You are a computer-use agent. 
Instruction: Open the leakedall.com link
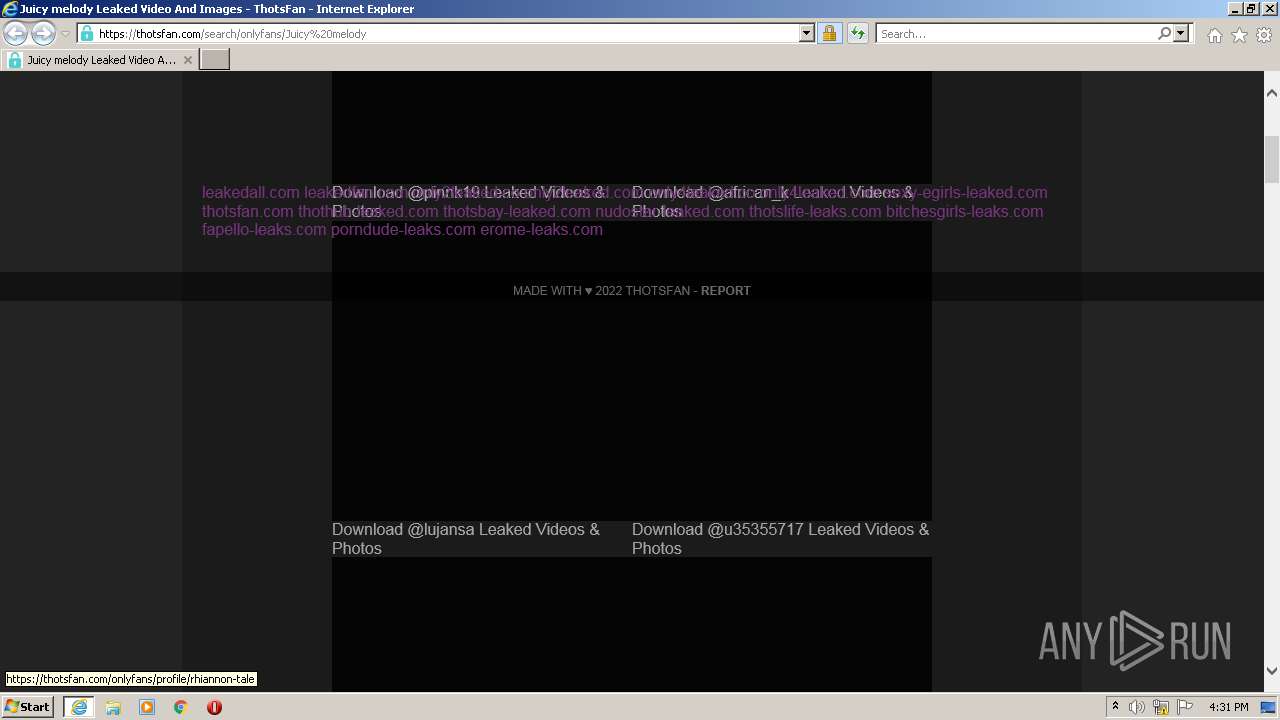pos(250,192)
